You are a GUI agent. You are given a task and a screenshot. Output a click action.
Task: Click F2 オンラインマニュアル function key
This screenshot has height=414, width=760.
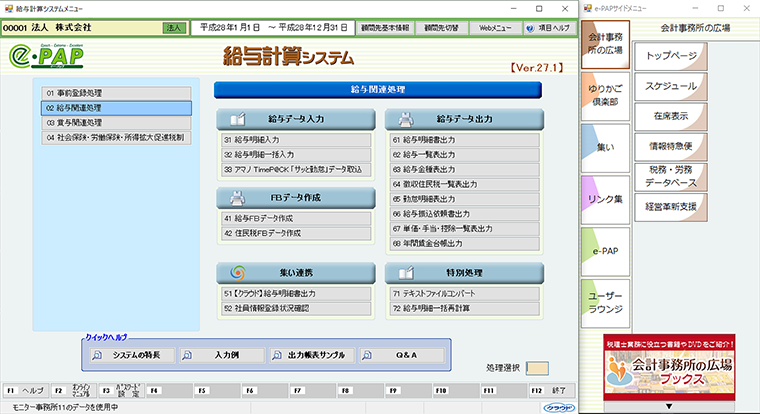[x=74, y=391]
